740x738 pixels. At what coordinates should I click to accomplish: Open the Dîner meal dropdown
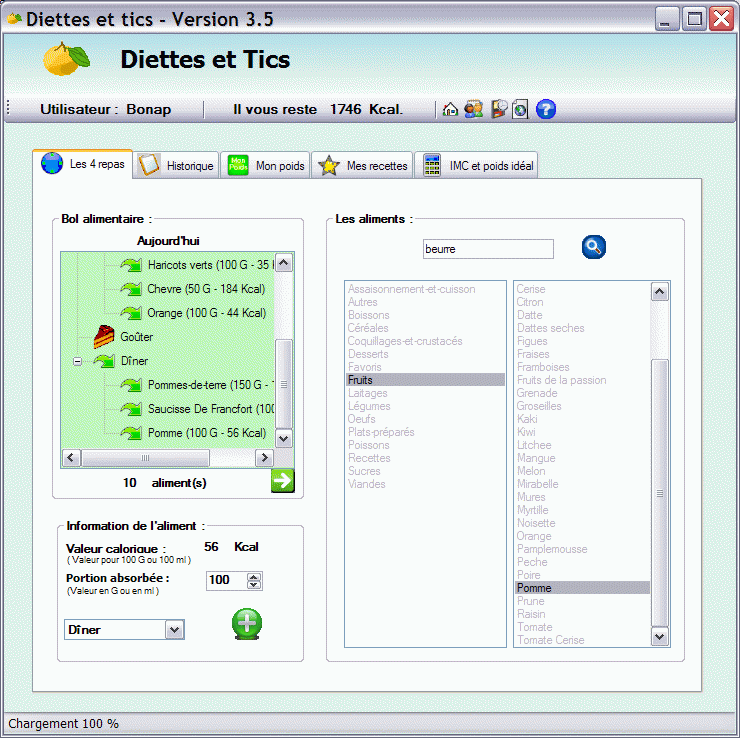(x=175, y=629)
